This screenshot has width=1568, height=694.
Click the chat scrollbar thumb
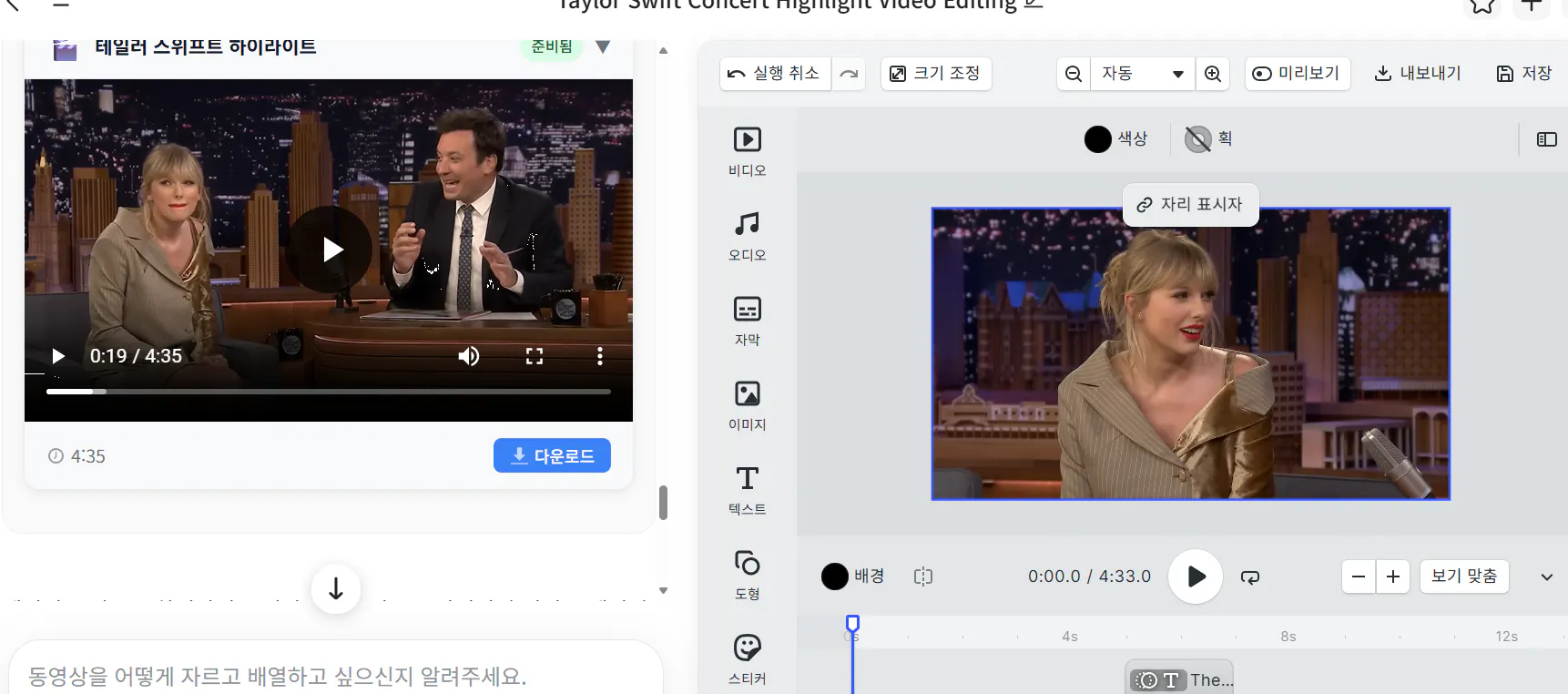point(663,503)
